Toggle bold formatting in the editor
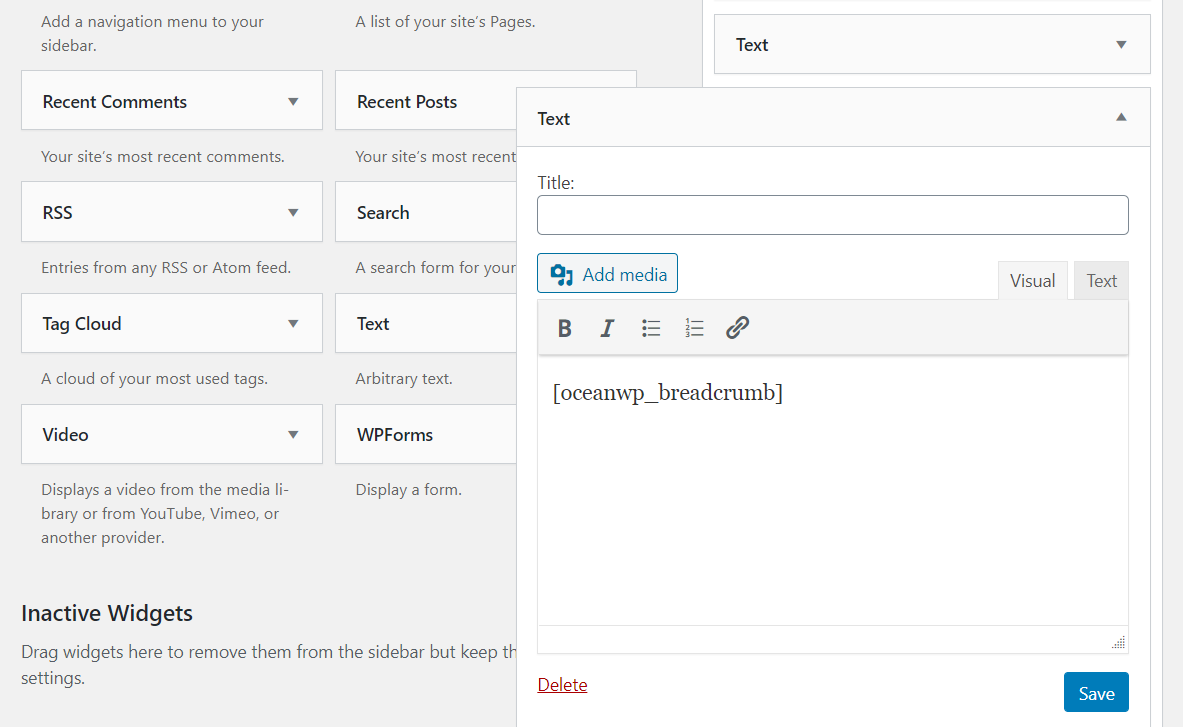This screenshot has height=727, width=1183. (565, 328)
